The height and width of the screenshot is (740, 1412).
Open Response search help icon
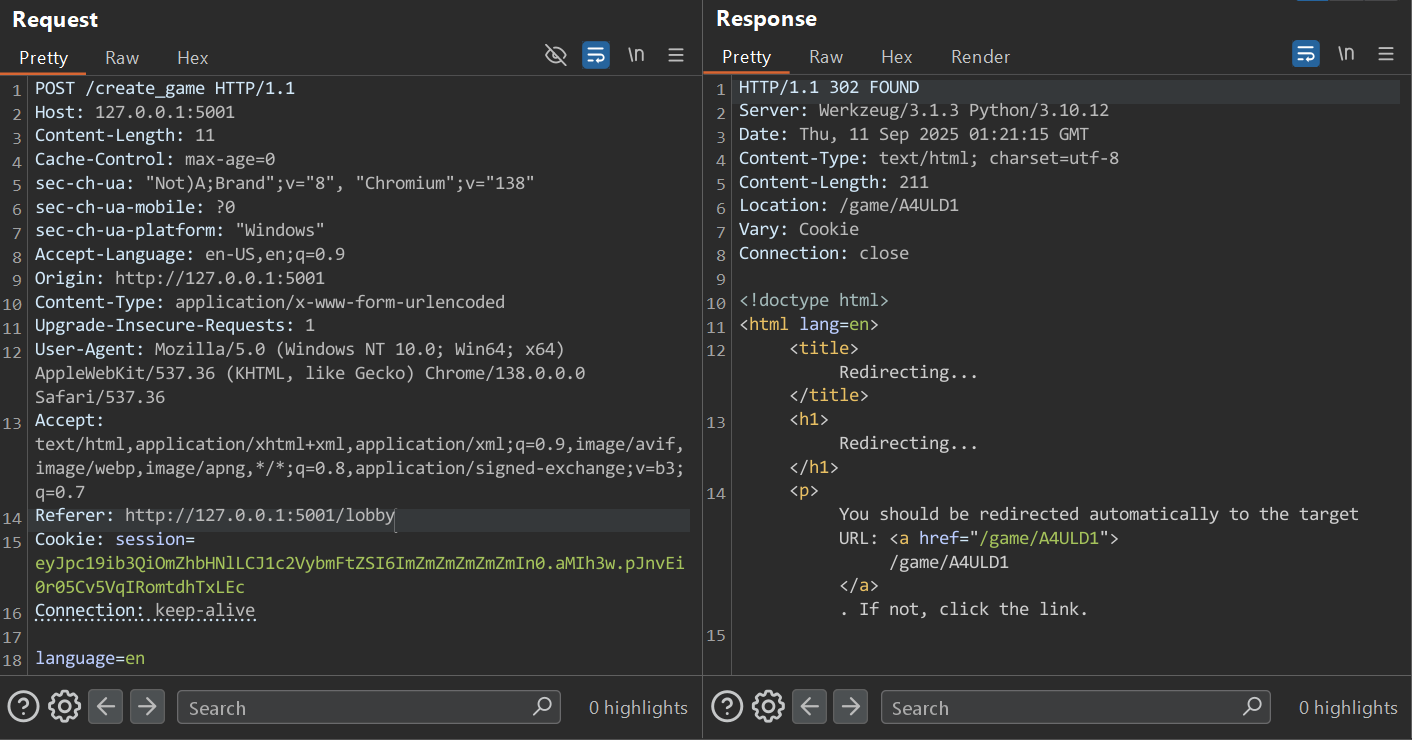coord(727,707)
